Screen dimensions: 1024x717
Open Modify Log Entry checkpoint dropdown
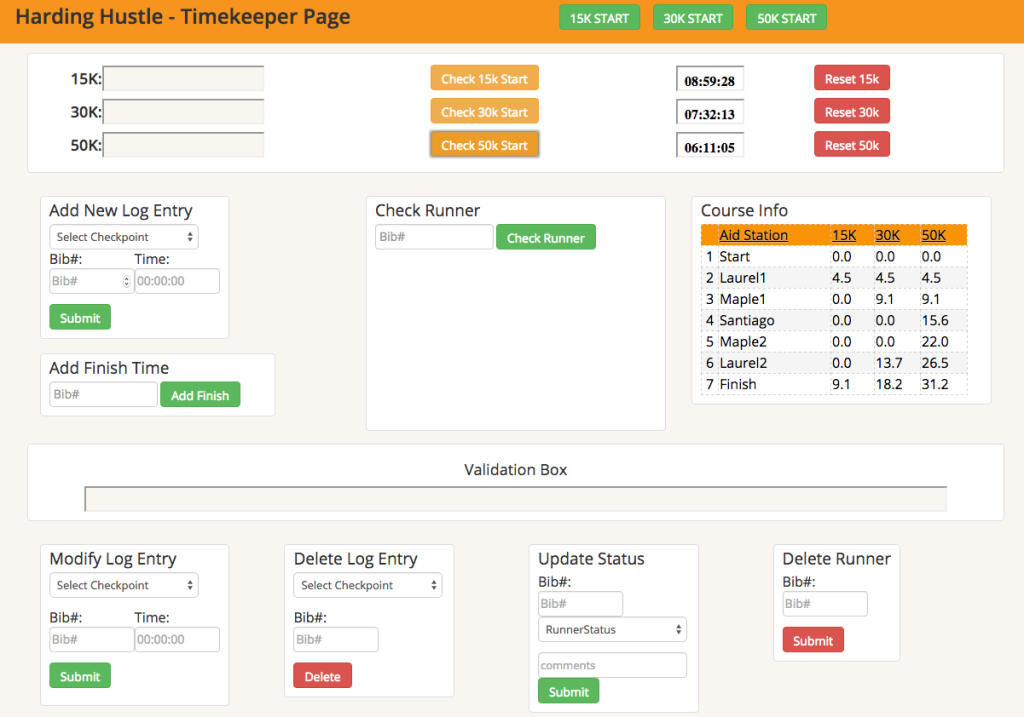pos(124,585)
